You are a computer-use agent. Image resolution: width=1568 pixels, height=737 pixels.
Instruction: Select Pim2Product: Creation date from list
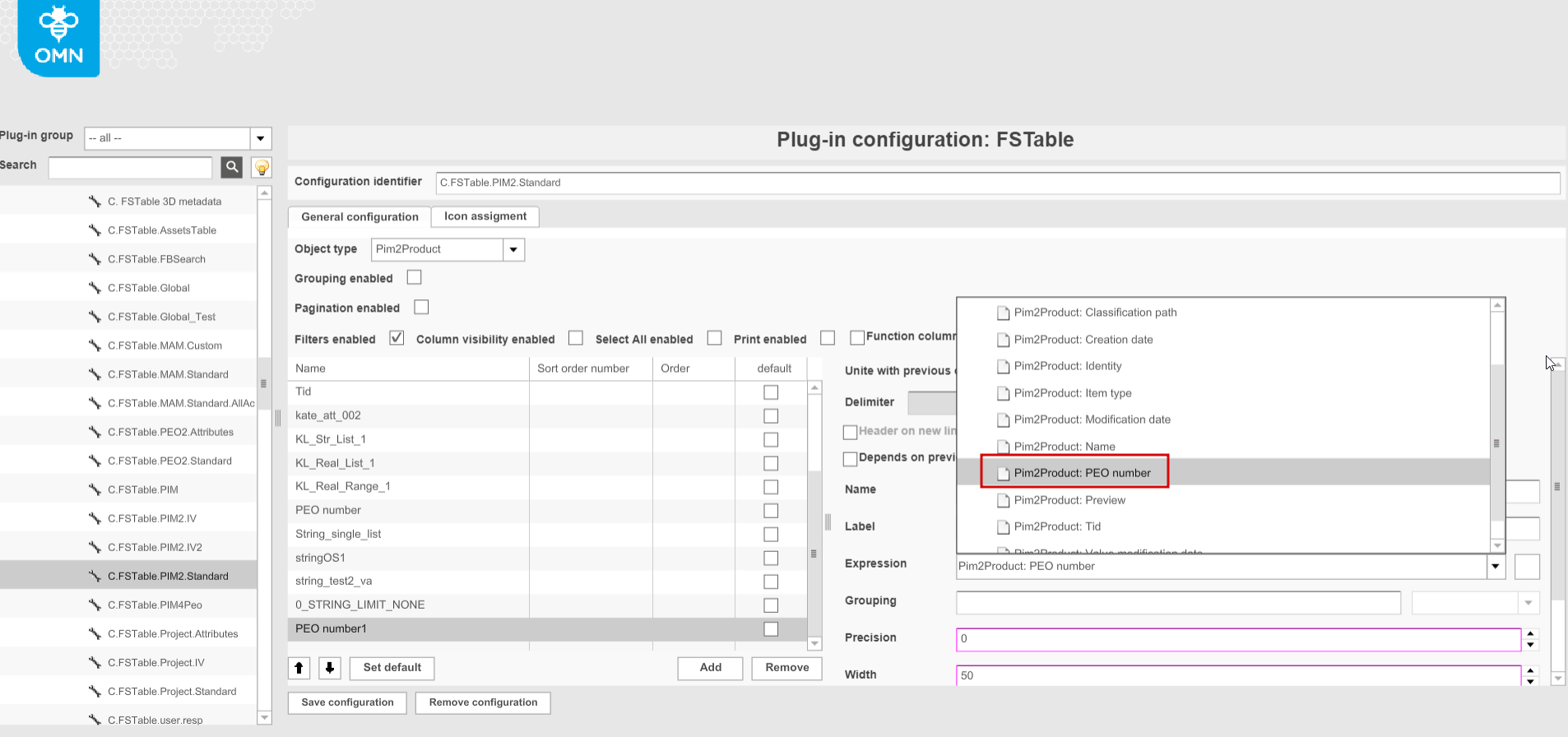pyautogui.click(x=1083, y=340)
